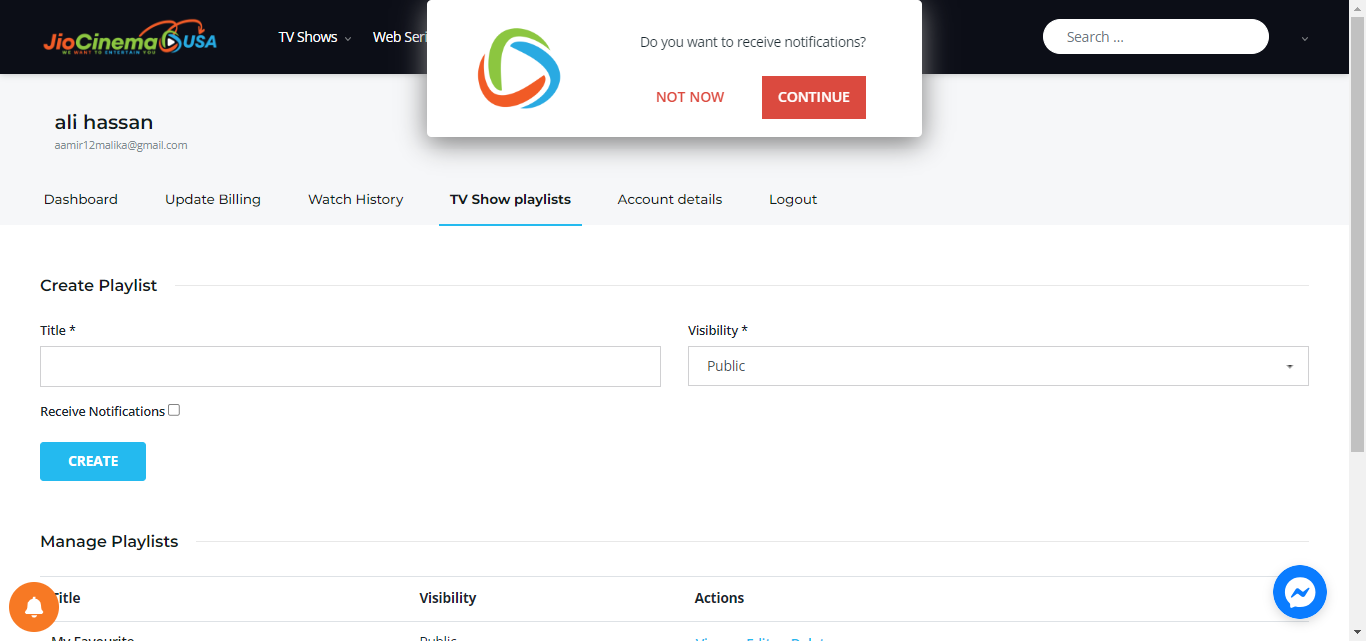This screenshot has width=1366, height=641.
Task: Open the Update Billing tab
Action: [213, 199]
